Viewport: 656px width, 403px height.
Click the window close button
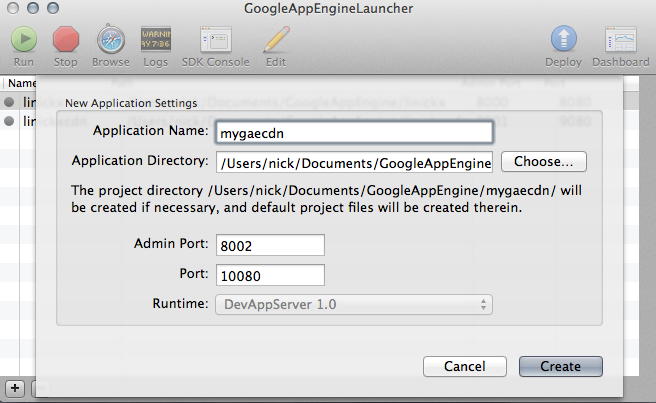click(x=13, y=8)
